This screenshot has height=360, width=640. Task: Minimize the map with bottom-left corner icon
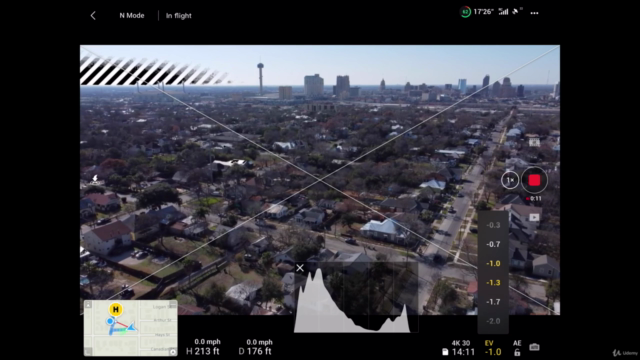(88, 352)
